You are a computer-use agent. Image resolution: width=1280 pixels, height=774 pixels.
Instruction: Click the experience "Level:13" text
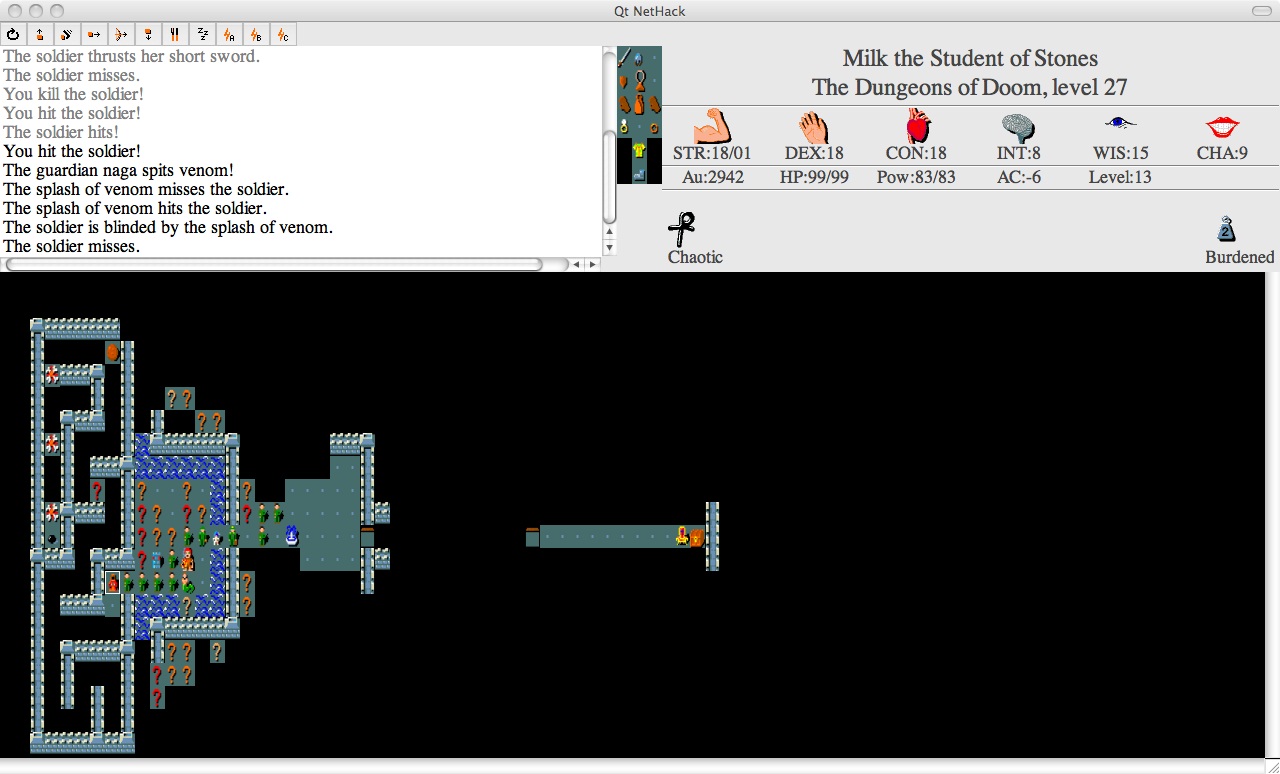(1120, 177)
